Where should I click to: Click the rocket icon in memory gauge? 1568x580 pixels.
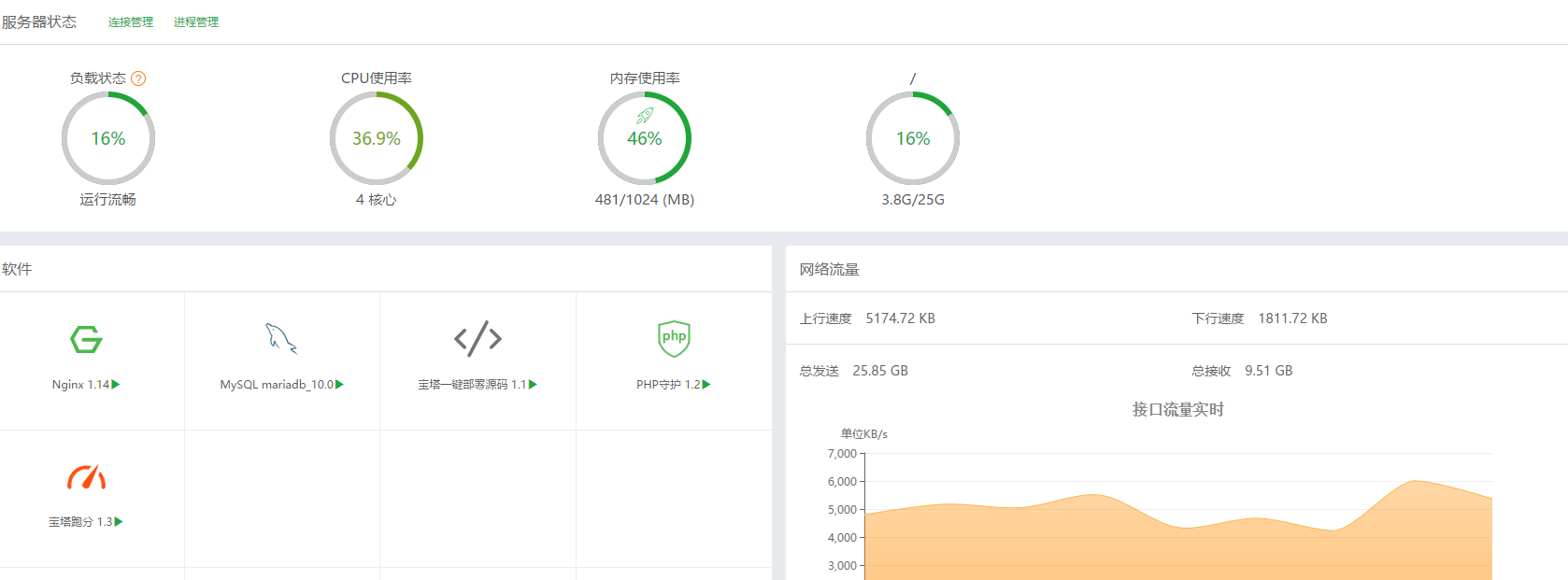click(645, 116)
